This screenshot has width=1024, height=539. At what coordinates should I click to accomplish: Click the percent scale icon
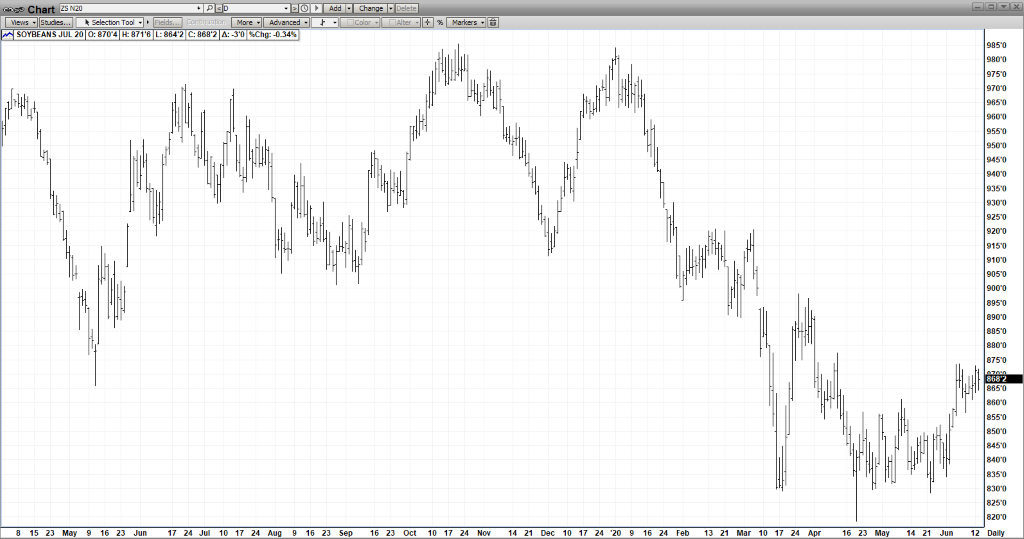[x=440, y=22]
